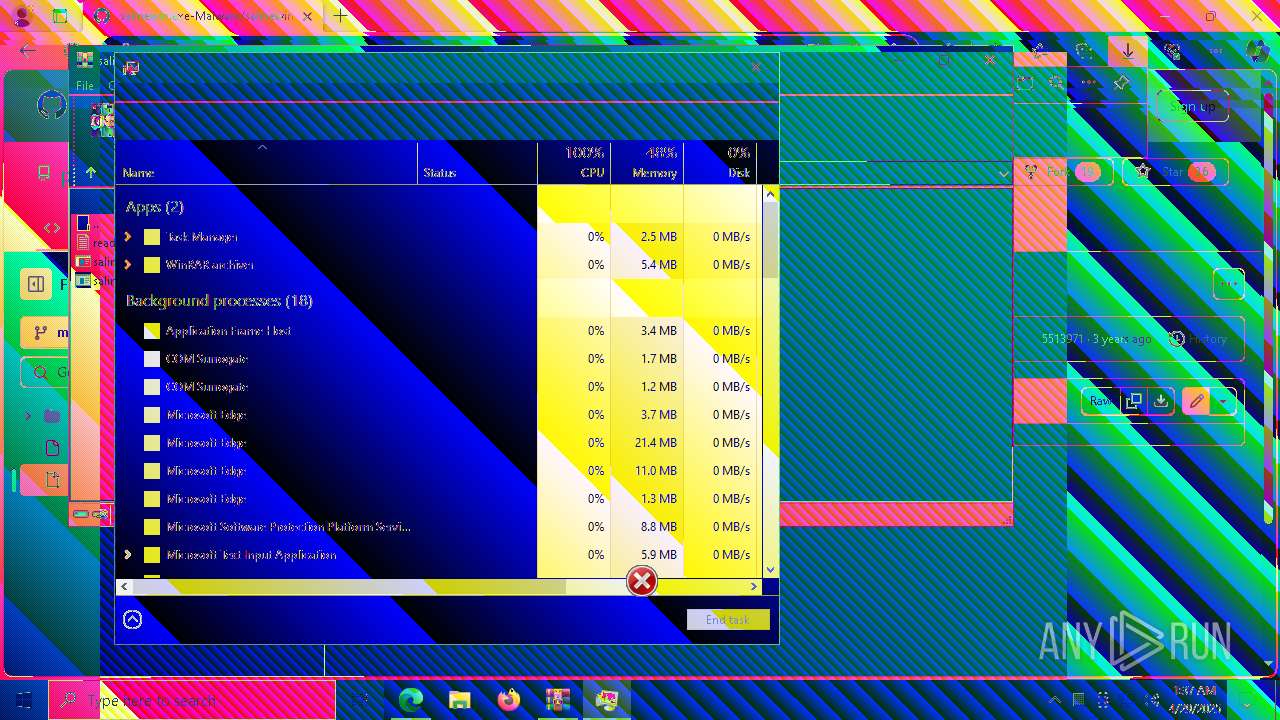The width and height of the screenshot is (1280, 720).
Task: Open the Copilot icon in browser toolbar
Action: (x=1258, y=50)
